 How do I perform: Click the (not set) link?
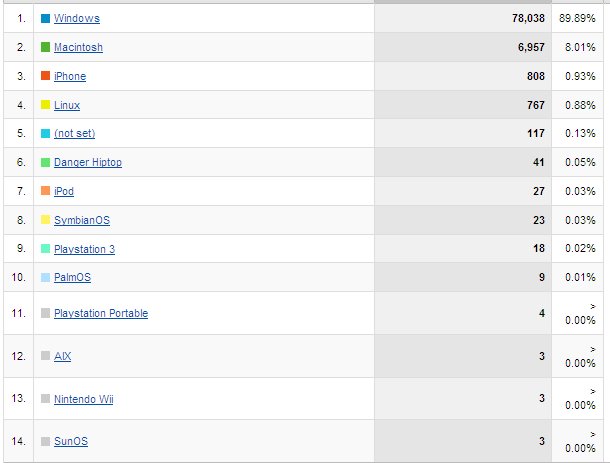[x=74, y=134]
